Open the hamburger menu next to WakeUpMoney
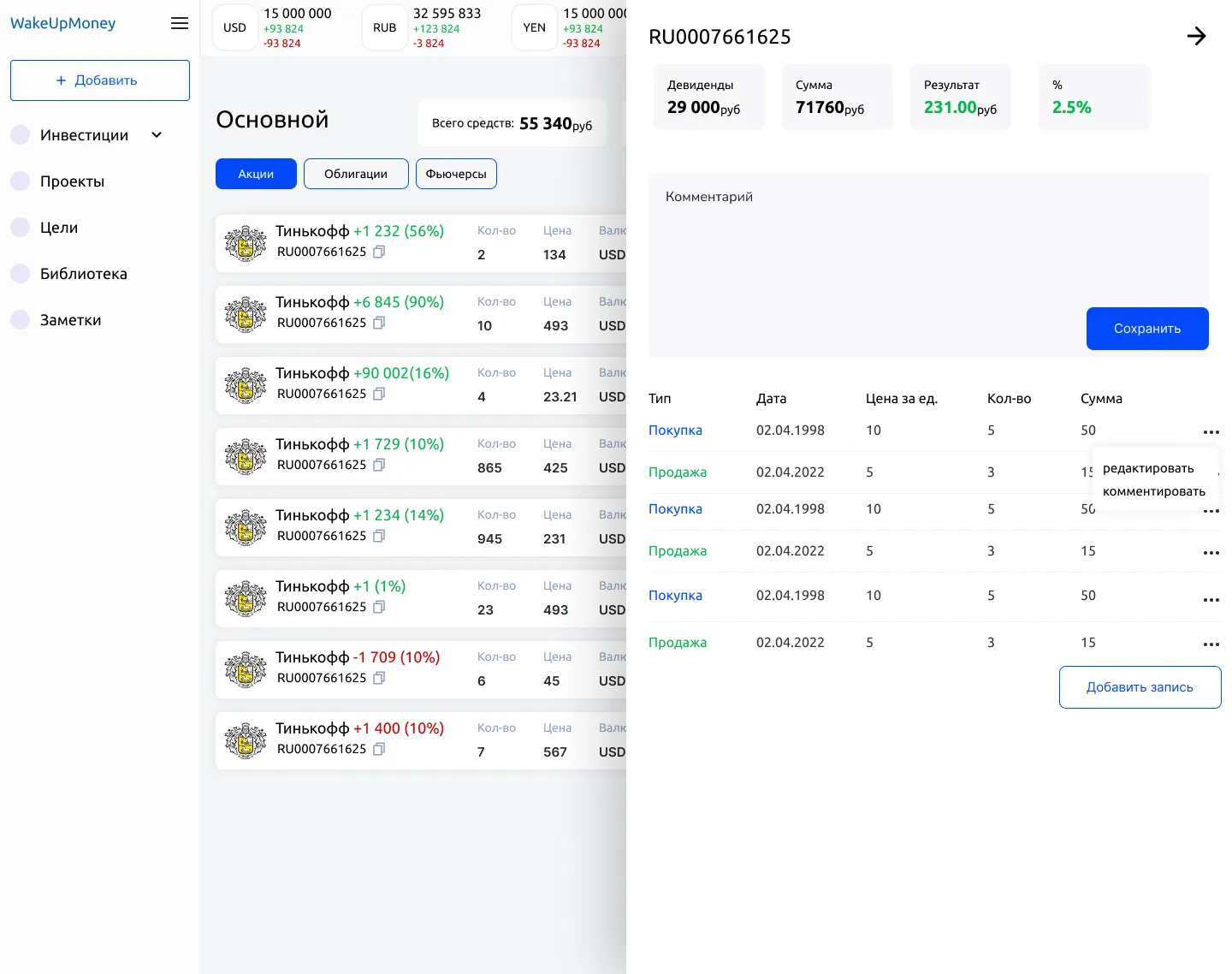The height and width of the screenshot is (974, 1232). click(180, 23)
